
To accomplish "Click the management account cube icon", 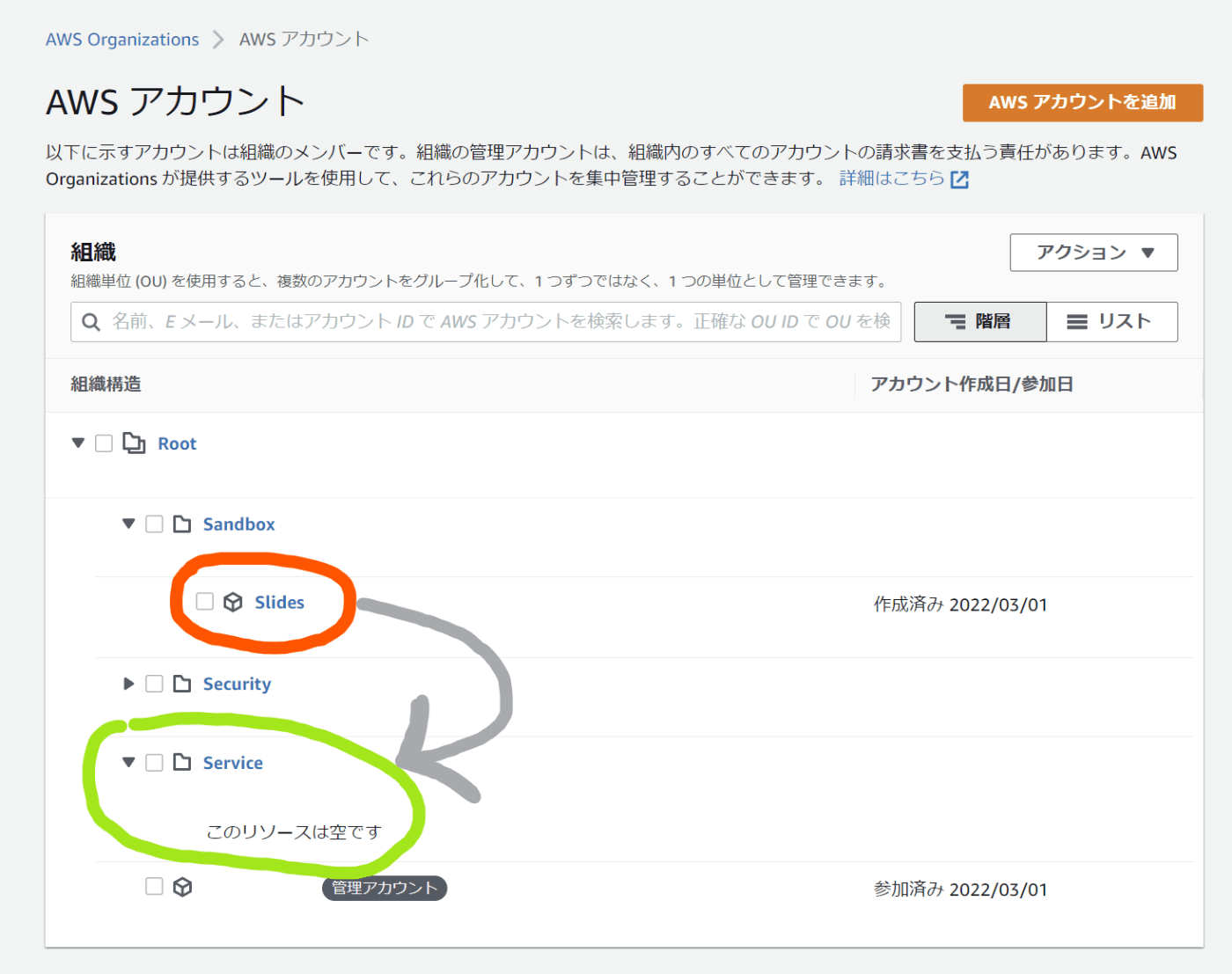I will click(x=182, y=887).
